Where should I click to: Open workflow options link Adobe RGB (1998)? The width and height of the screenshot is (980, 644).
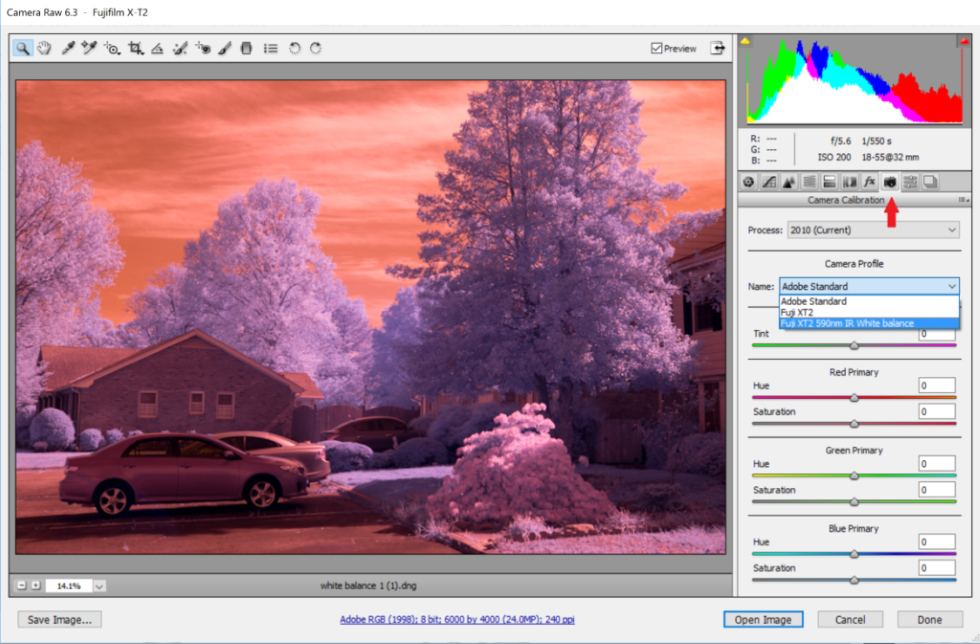click(457, 620)
